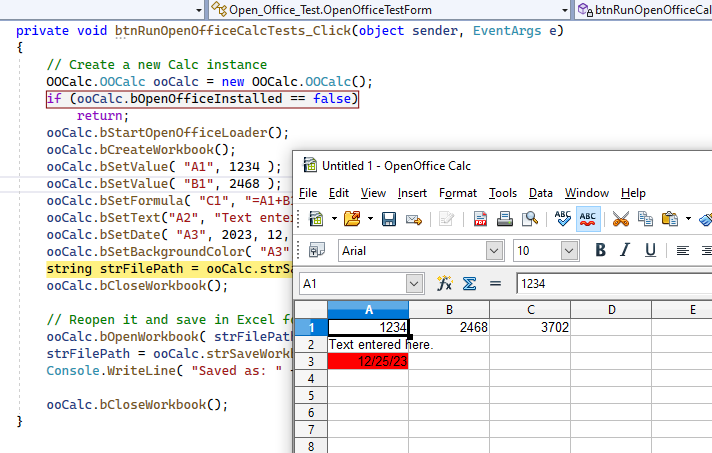
Task: Select column C header
Action: [530, 310]
